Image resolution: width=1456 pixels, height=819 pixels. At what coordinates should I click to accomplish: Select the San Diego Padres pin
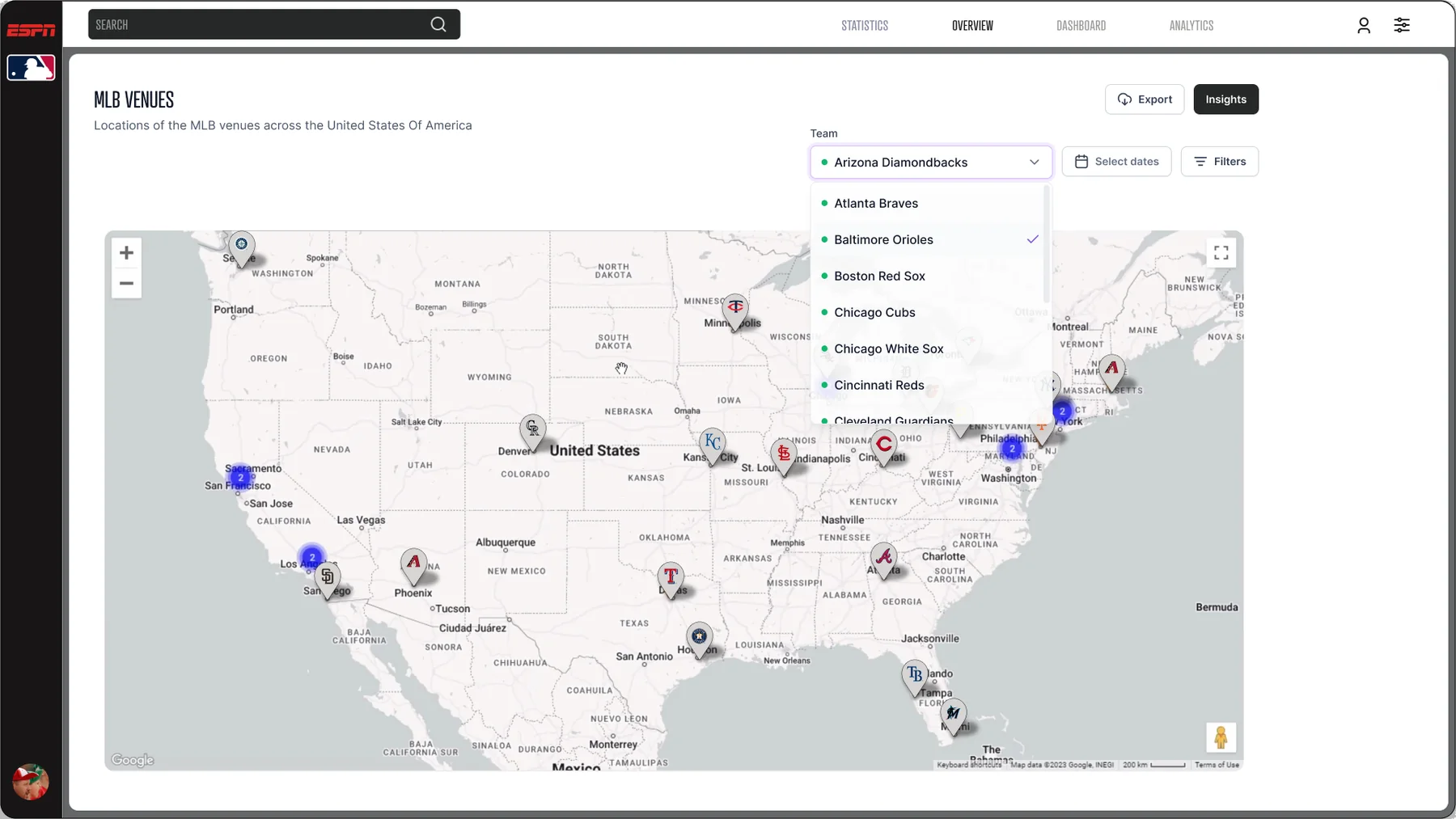point(327,581)
